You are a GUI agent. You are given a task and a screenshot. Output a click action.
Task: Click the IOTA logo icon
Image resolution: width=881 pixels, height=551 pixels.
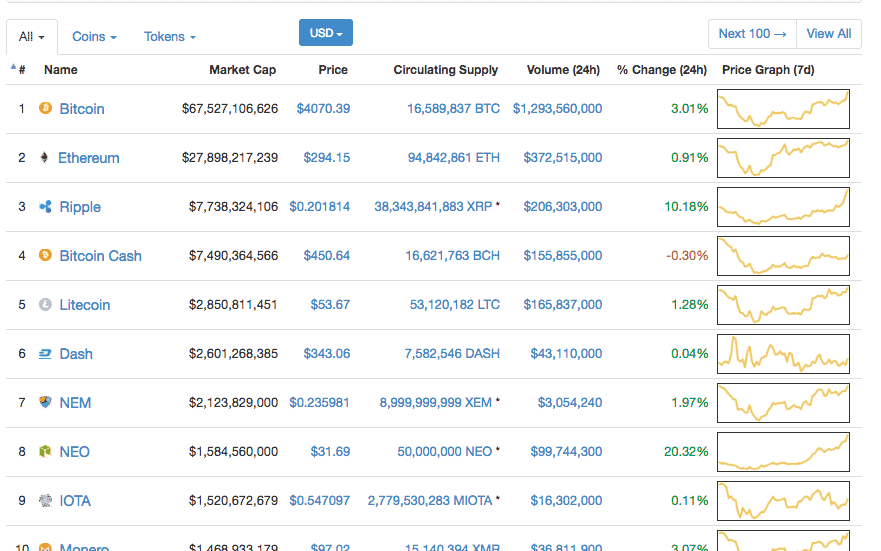point(46,500)
